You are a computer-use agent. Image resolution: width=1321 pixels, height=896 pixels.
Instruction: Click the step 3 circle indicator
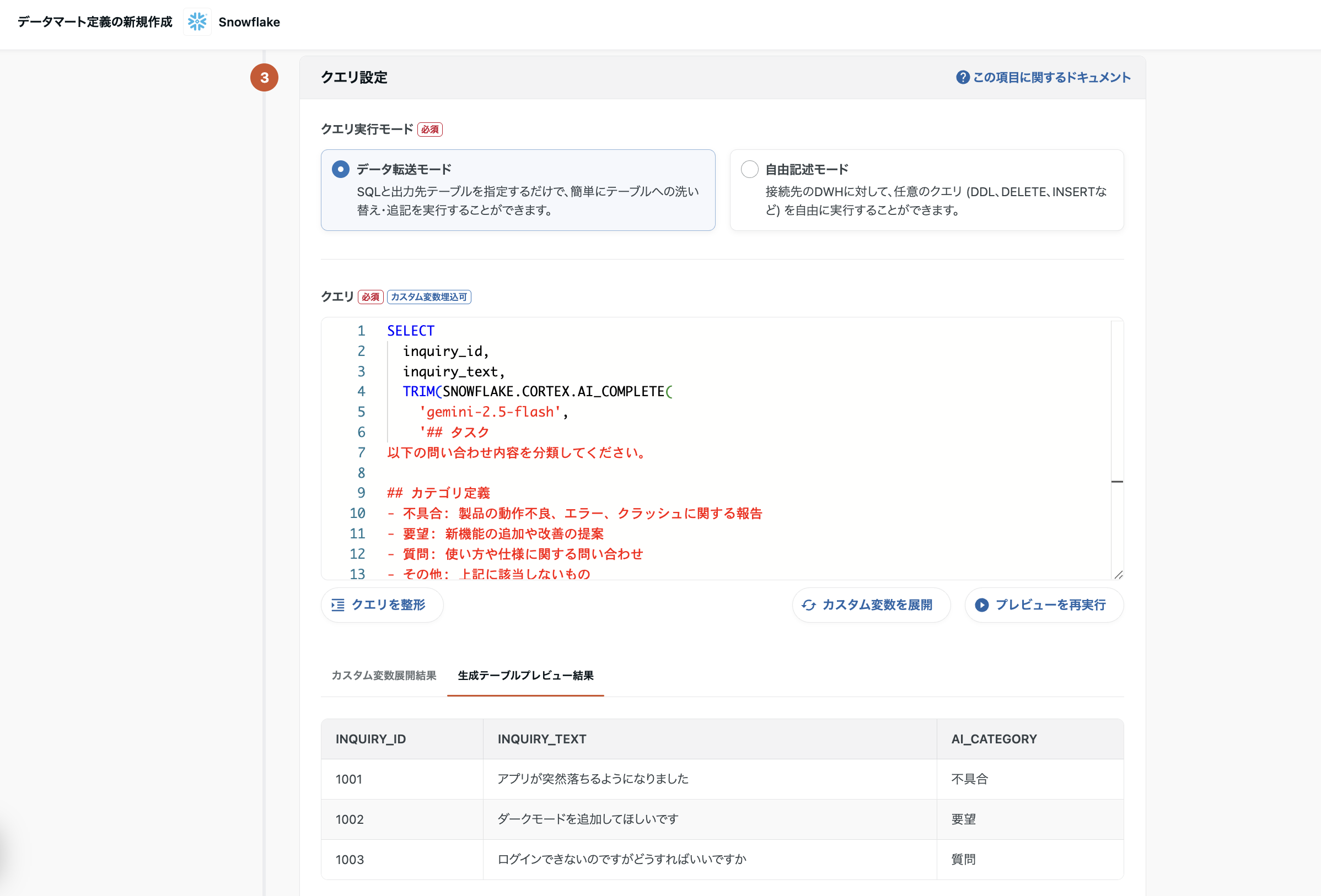(x=265, y=77)
